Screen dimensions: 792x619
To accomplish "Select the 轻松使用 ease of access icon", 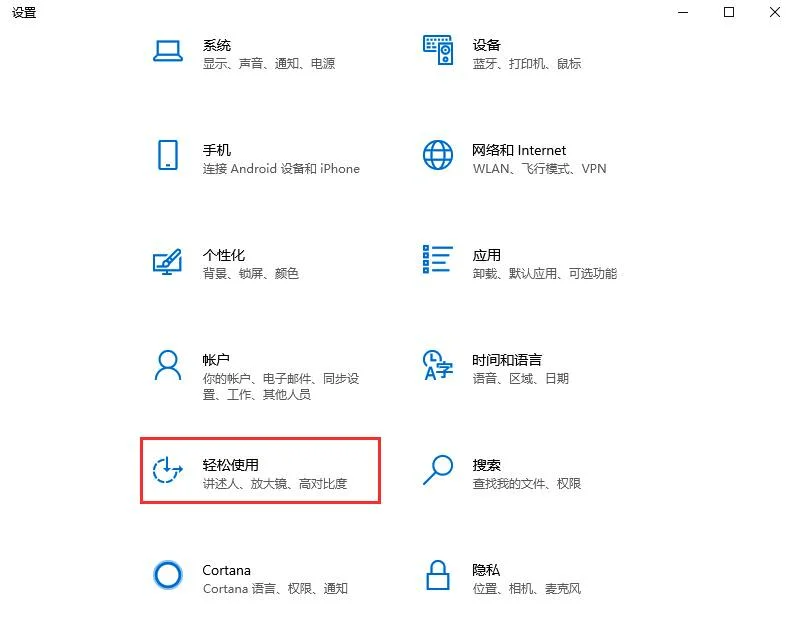I will (167, 469).
